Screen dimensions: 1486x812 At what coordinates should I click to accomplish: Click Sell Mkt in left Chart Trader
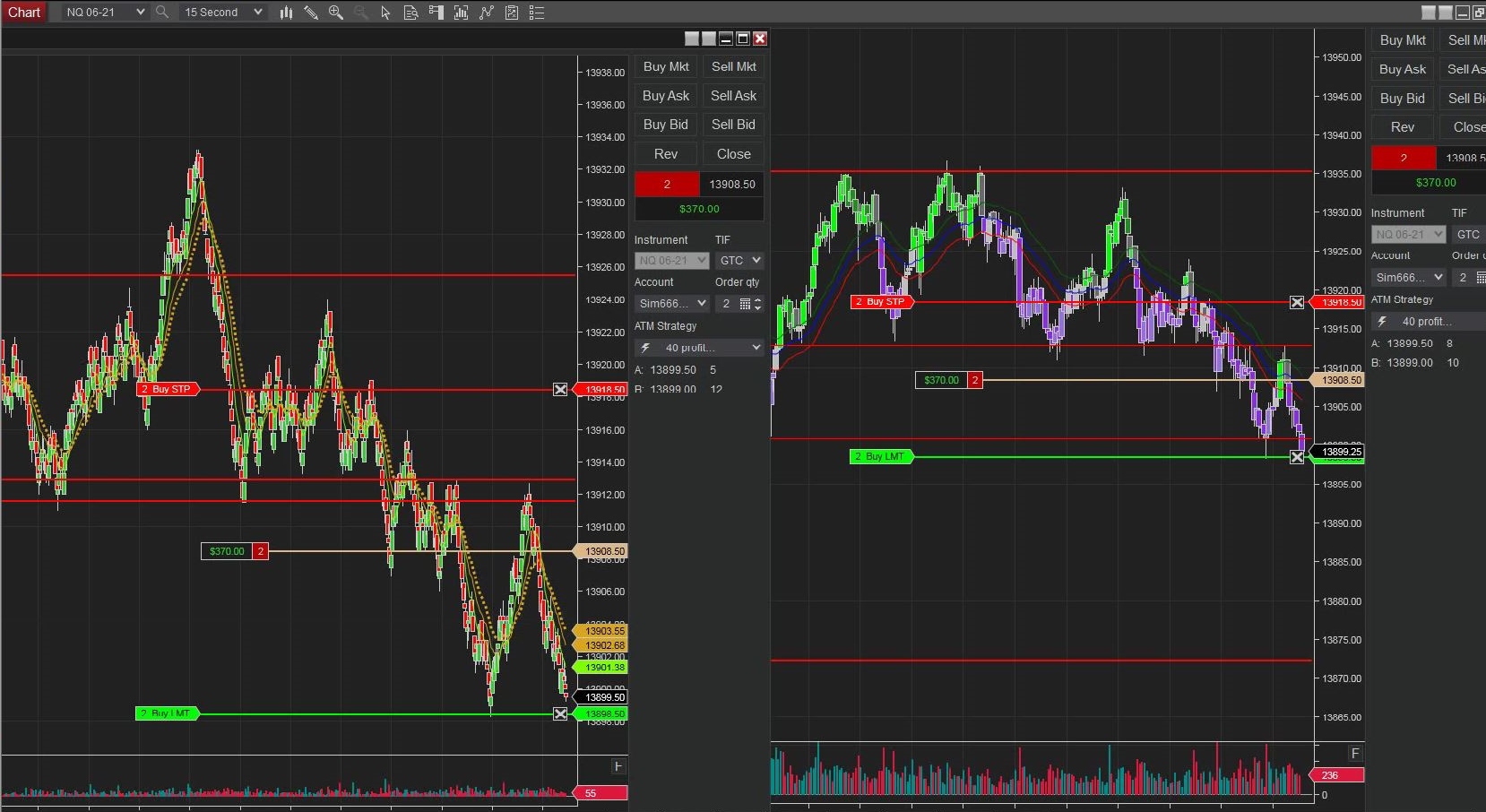(733, 67)
